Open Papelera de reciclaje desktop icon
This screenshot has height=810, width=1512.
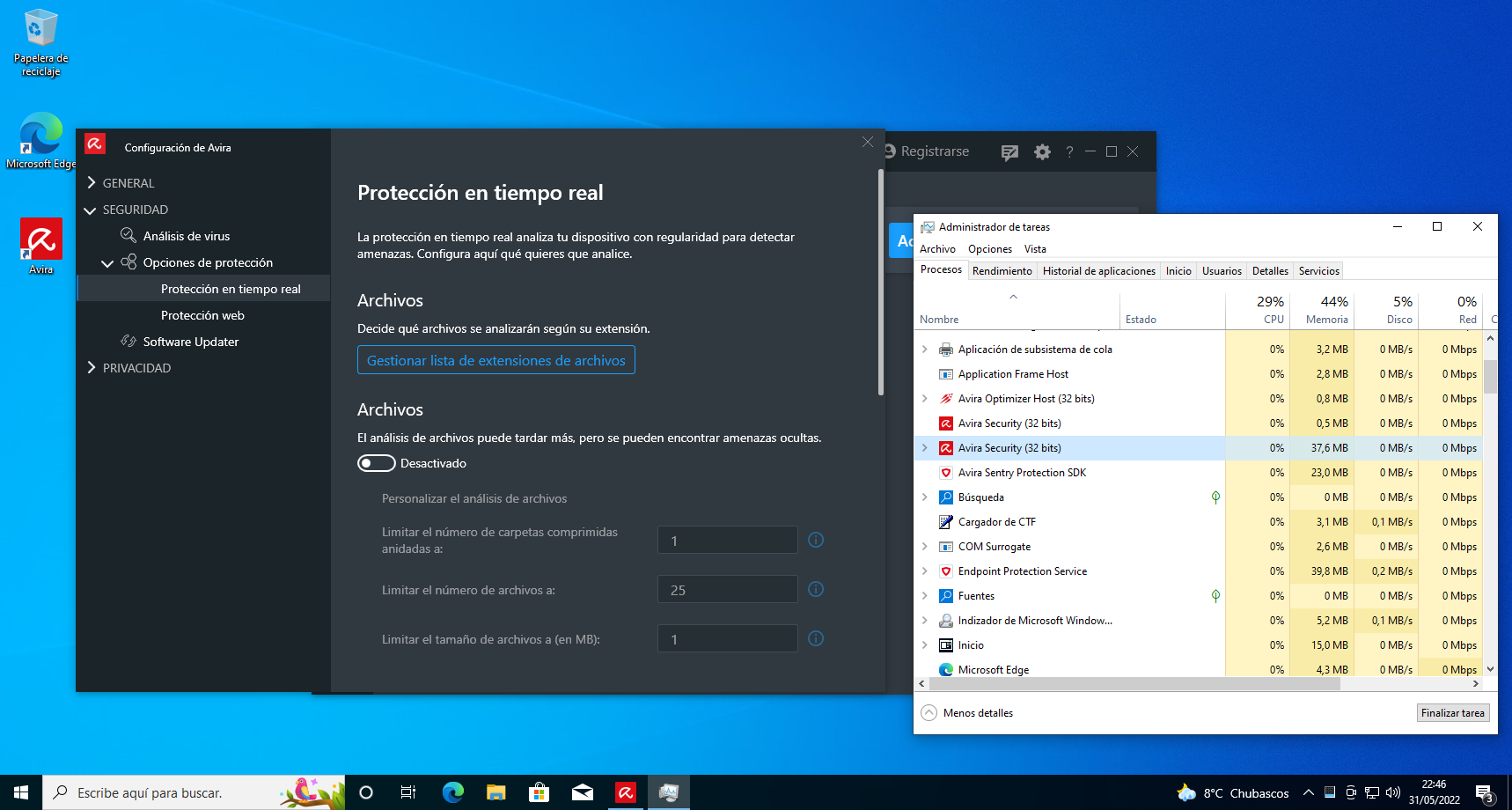(x=40, y=42)
